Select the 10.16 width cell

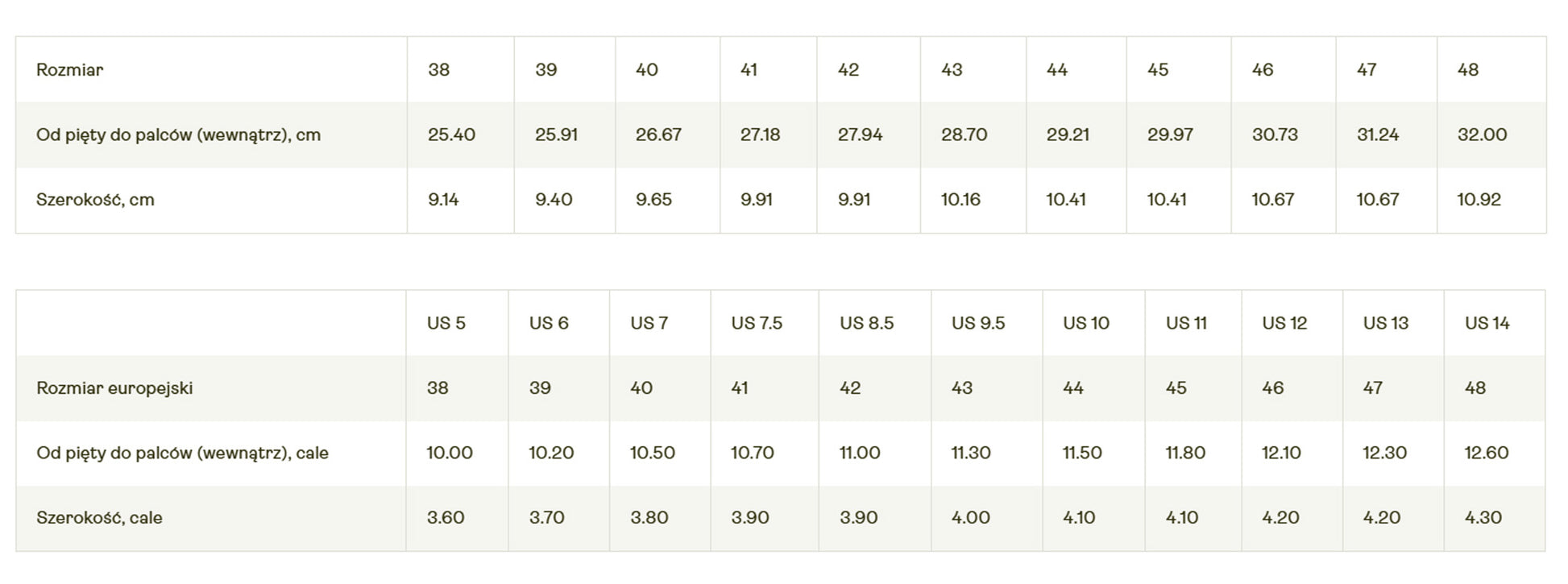click(x=960, y=200)
